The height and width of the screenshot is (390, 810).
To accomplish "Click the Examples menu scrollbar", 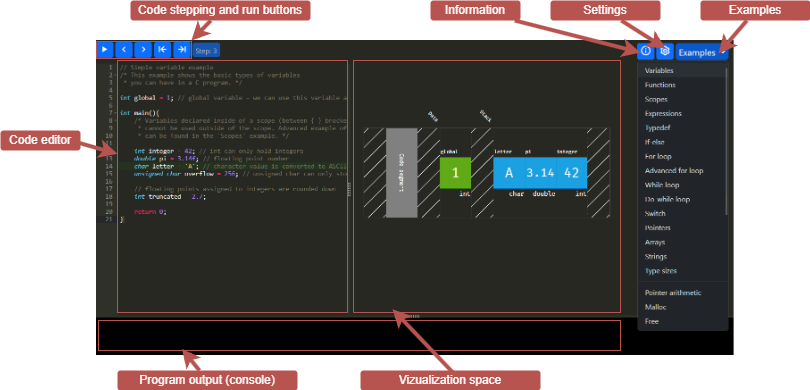I will pyautogui.click(x=727, y=141).
